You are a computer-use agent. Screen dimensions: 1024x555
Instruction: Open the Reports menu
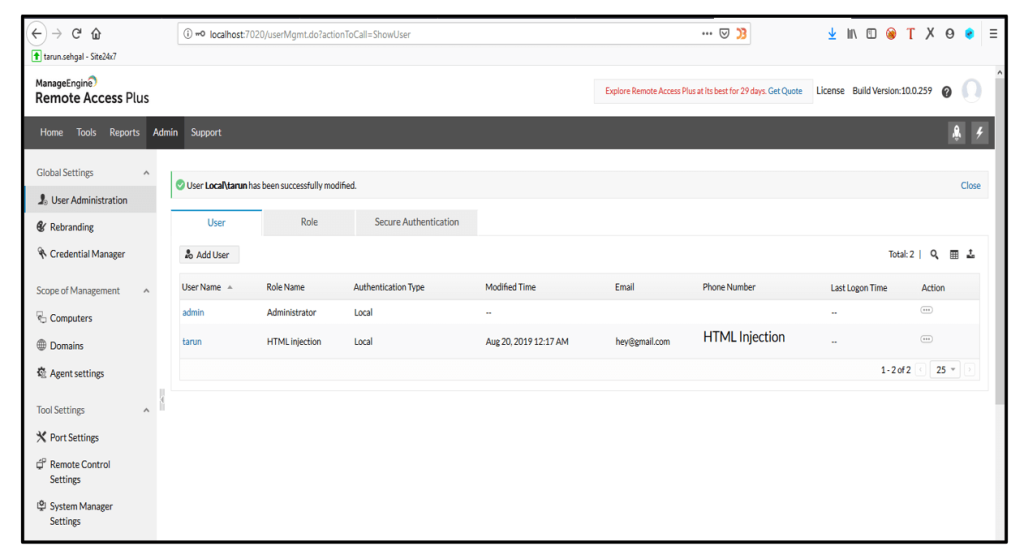pyautogui.click(x=125, y=133)
